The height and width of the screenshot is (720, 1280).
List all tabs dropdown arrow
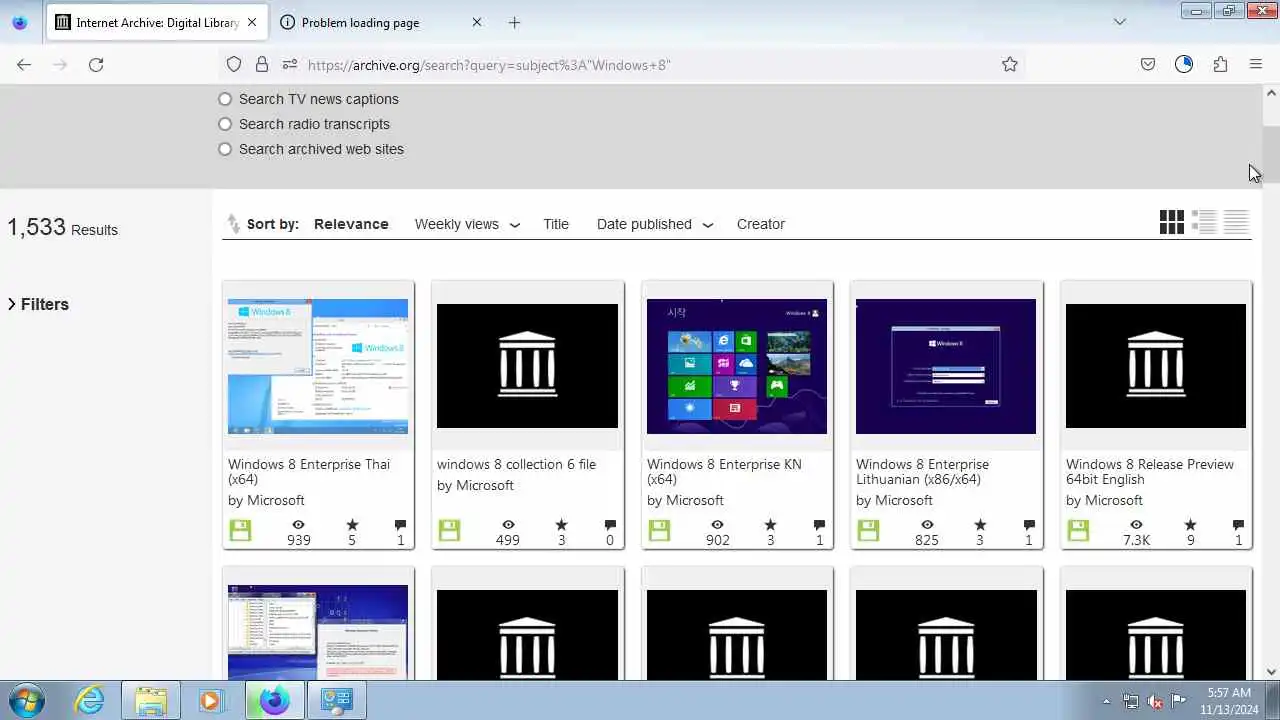[x=1120, y=22]
